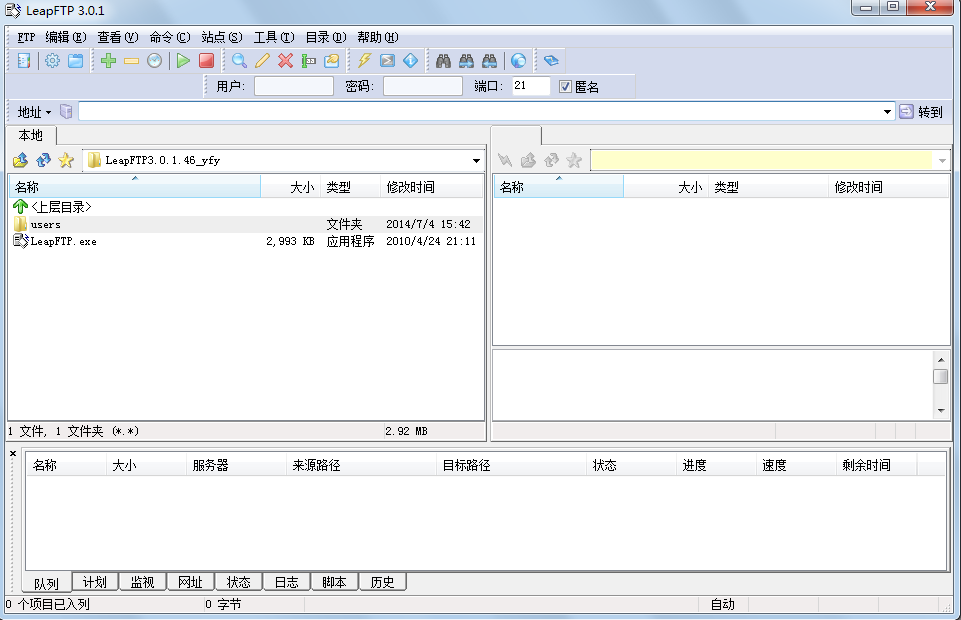961x620 pixels.
Task: Switch to the 计划 tab
Action: [x=95, y=581]
